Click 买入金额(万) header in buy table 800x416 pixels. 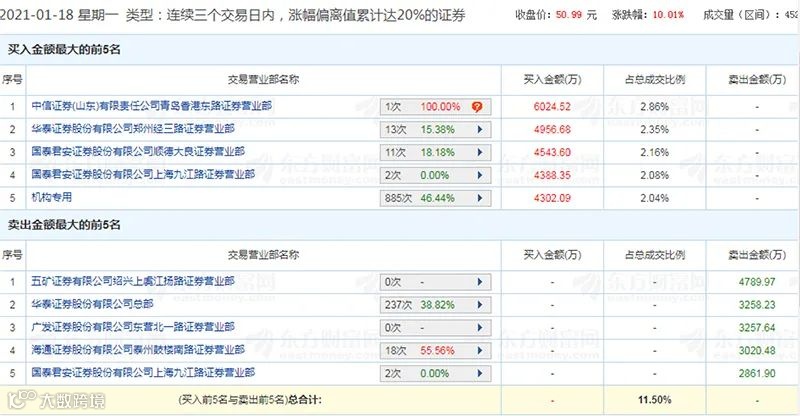(x=553, y=80)
